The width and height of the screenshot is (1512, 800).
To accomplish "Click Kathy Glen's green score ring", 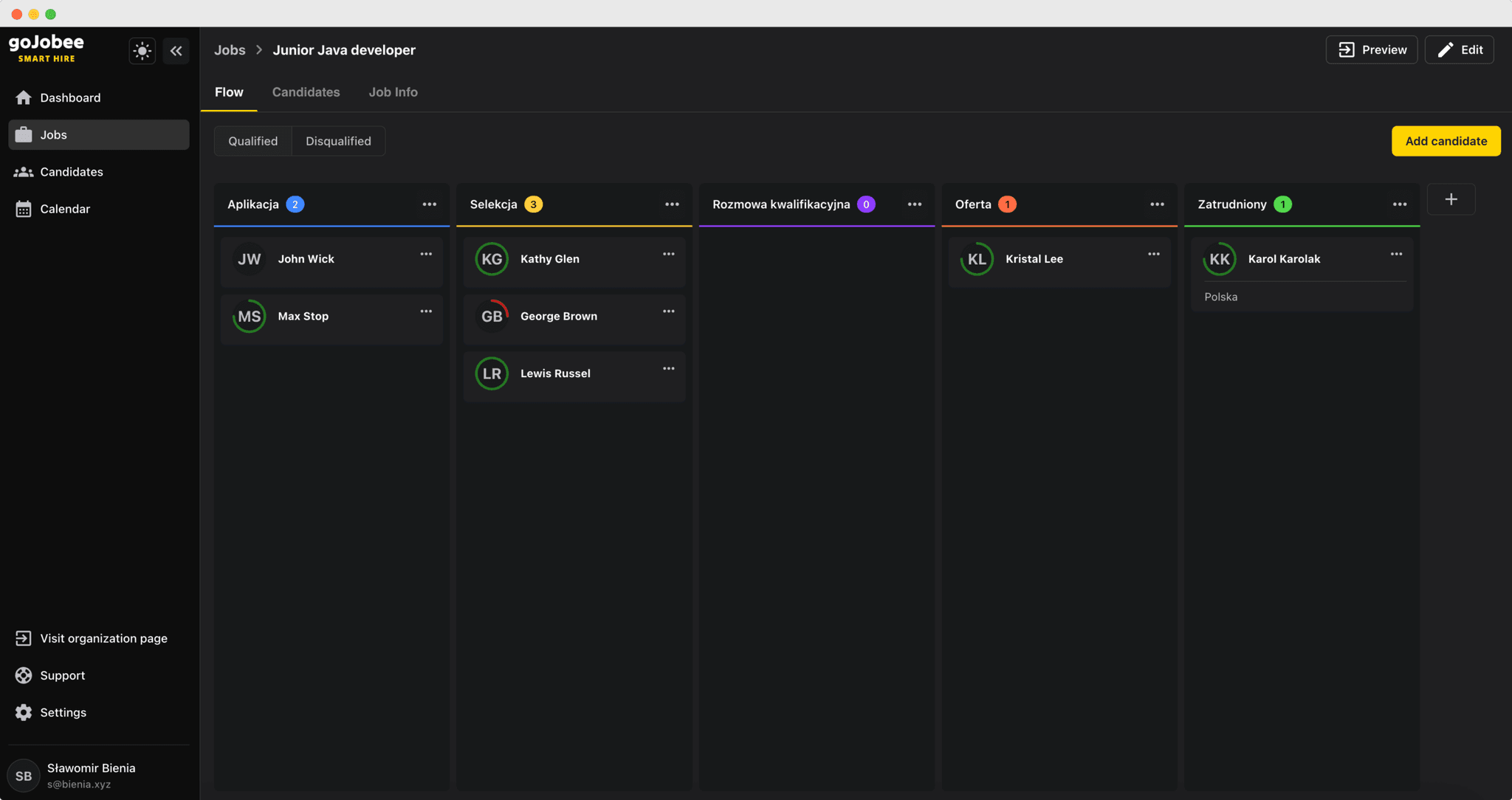I will [492, 258].
